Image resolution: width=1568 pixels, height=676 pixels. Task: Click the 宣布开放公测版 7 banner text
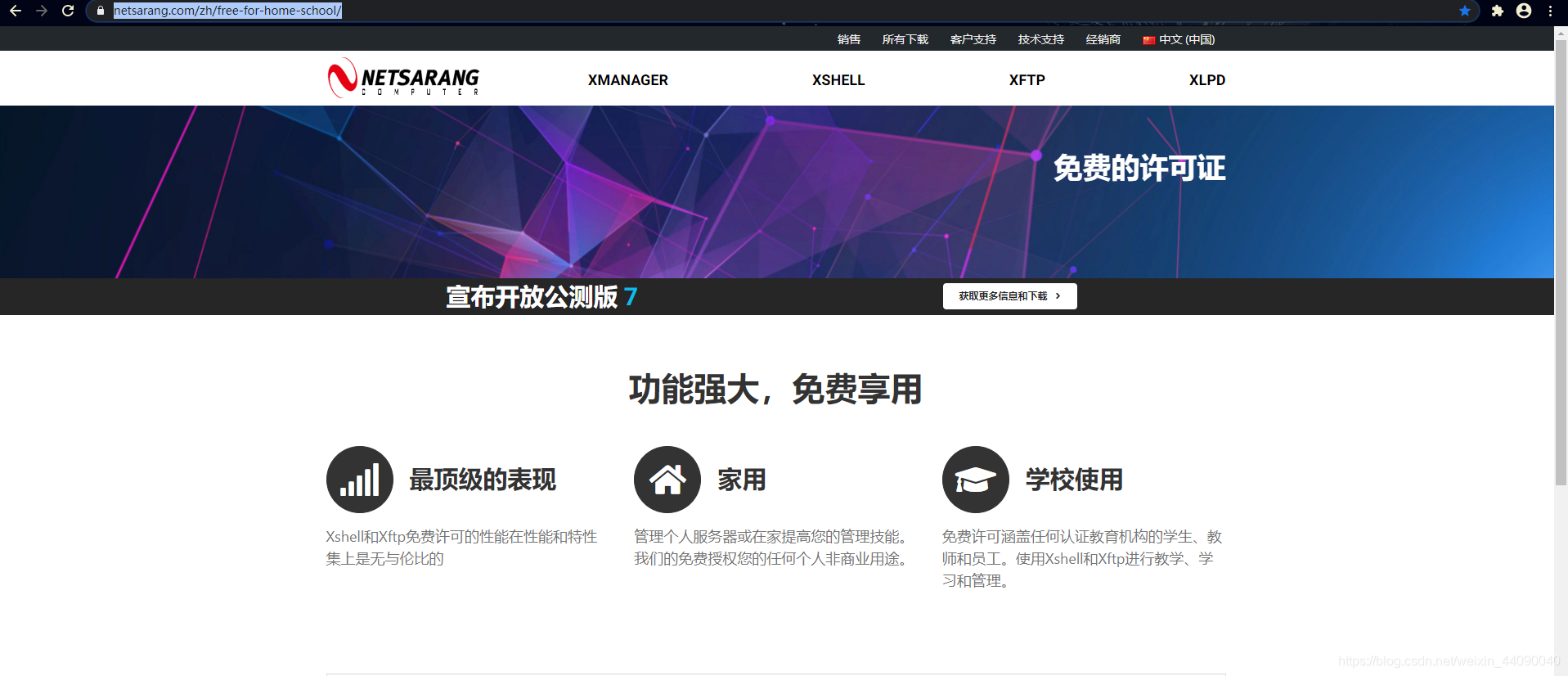coord(541,296)
